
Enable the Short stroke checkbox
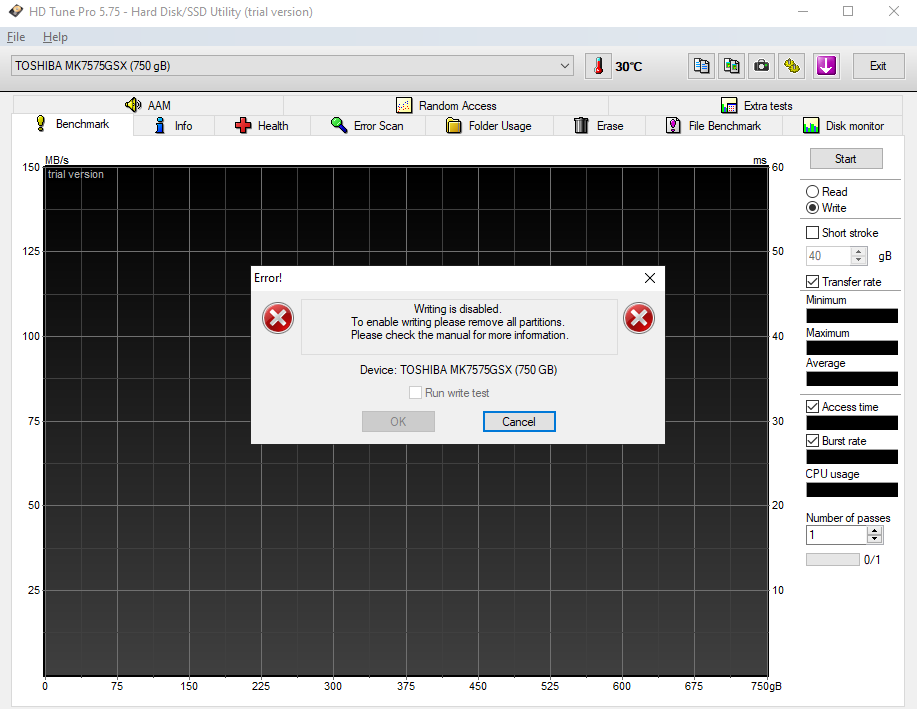812,232
